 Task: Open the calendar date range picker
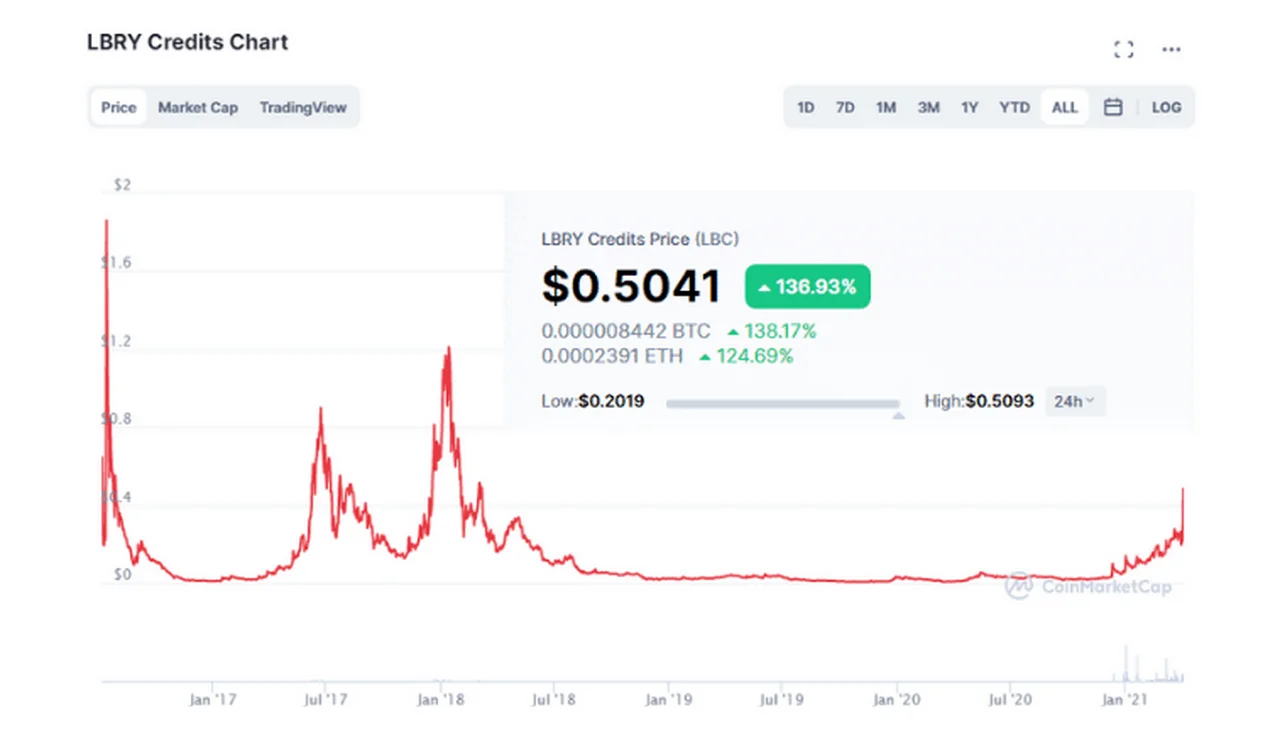[x=1113, y=107]
